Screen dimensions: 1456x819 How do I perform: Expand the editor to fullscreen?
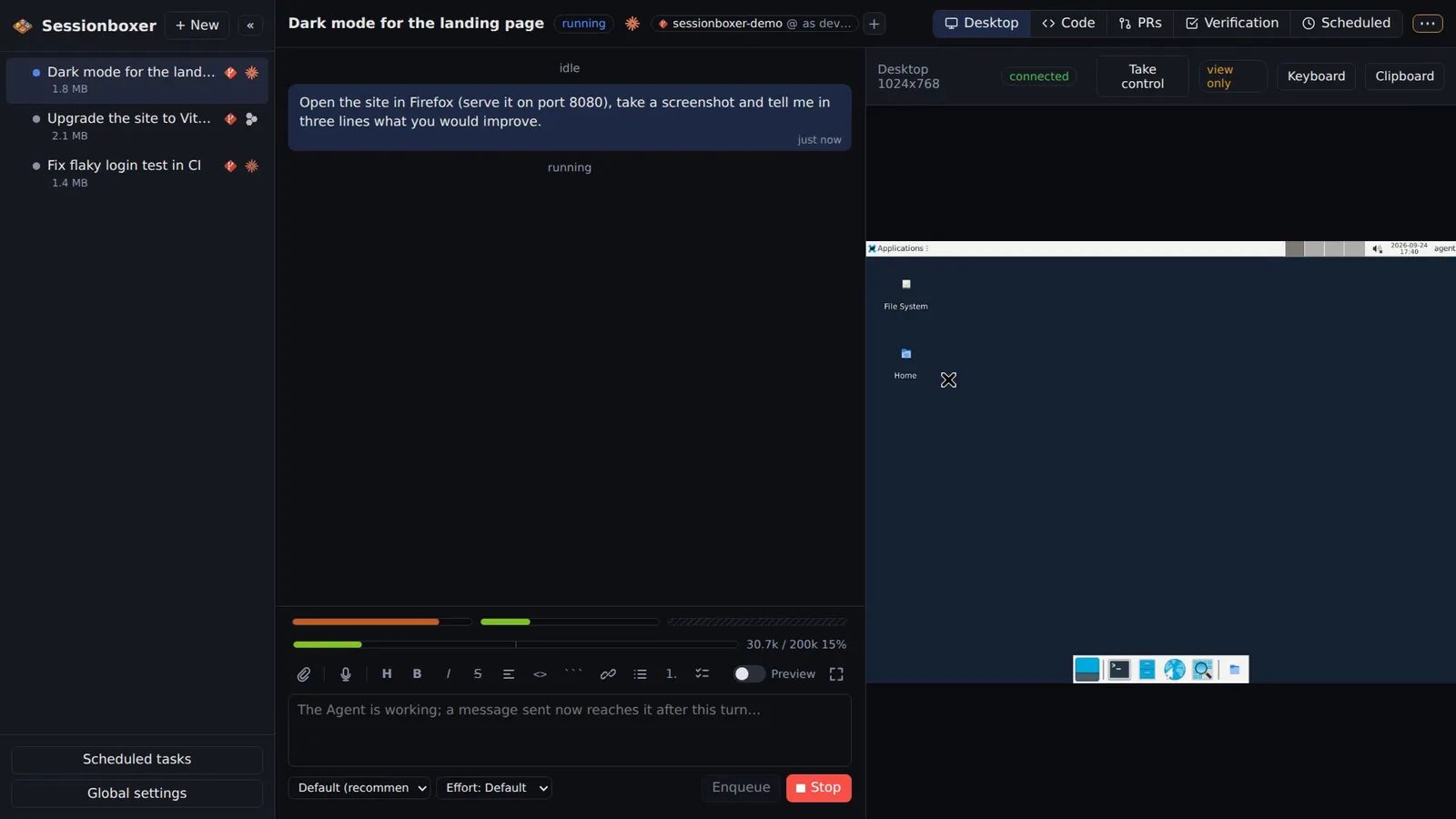tap(836, 674)
